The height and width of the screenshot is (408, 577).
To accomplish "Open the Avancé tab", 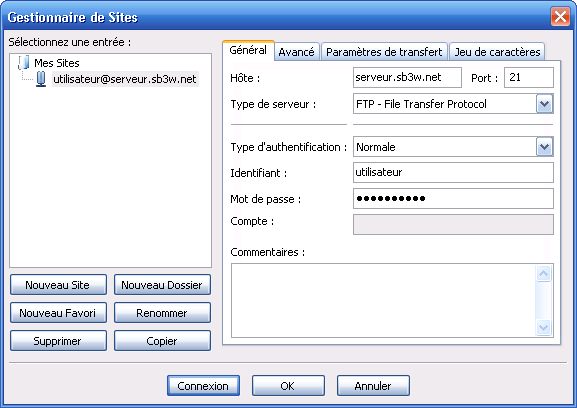I will click(296, 52).
